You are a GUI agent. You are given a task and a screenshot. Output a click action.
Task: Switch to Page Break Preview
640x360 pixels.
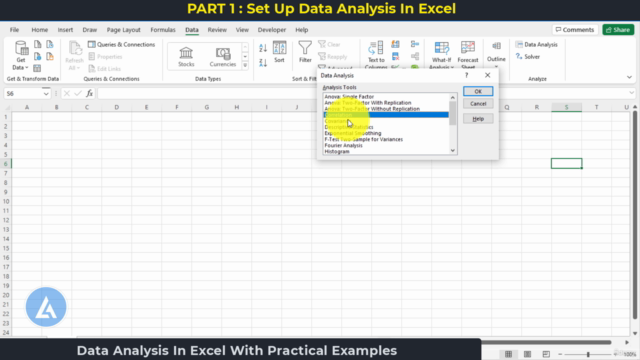tap(546, 354)
